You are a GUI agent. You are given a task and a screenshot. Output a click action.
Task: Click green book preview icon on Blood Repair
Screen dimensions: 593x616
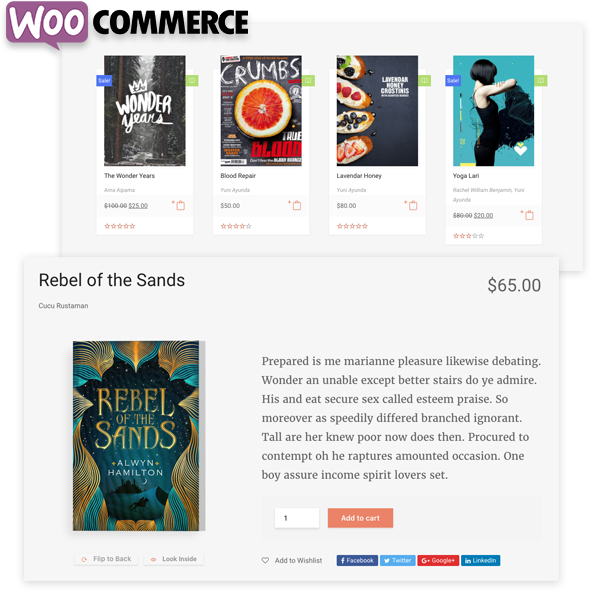click(x=308, y=81)
